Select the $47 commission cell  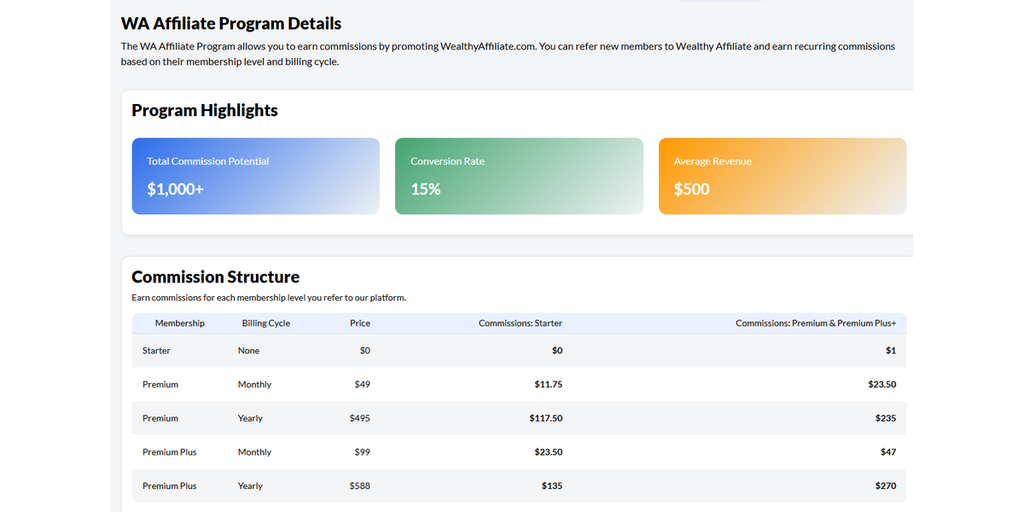point(888,453)
